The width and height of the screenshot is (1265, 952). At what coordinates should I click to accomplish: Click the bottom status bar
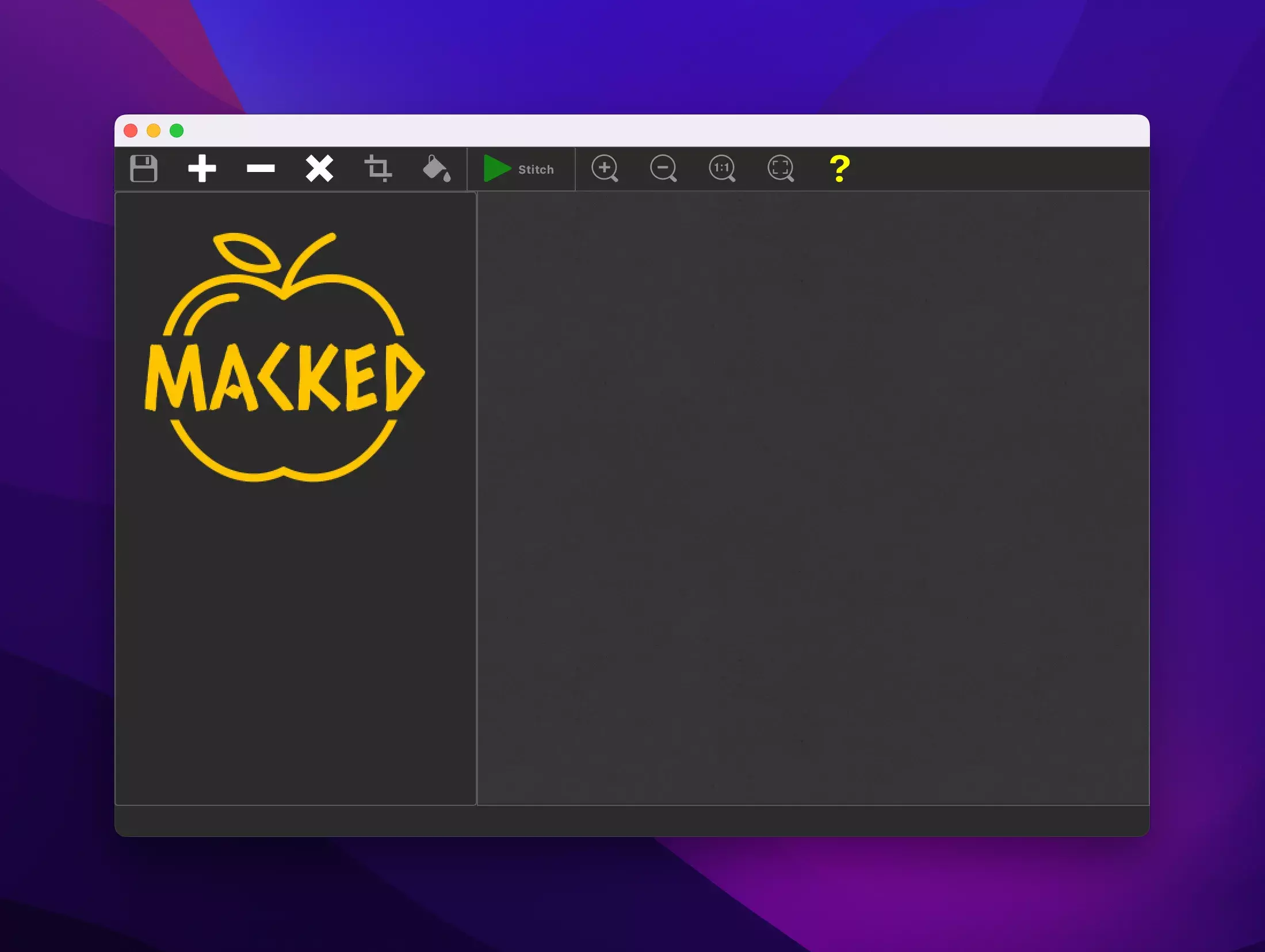pyautogui.click(x=632, y=821)
